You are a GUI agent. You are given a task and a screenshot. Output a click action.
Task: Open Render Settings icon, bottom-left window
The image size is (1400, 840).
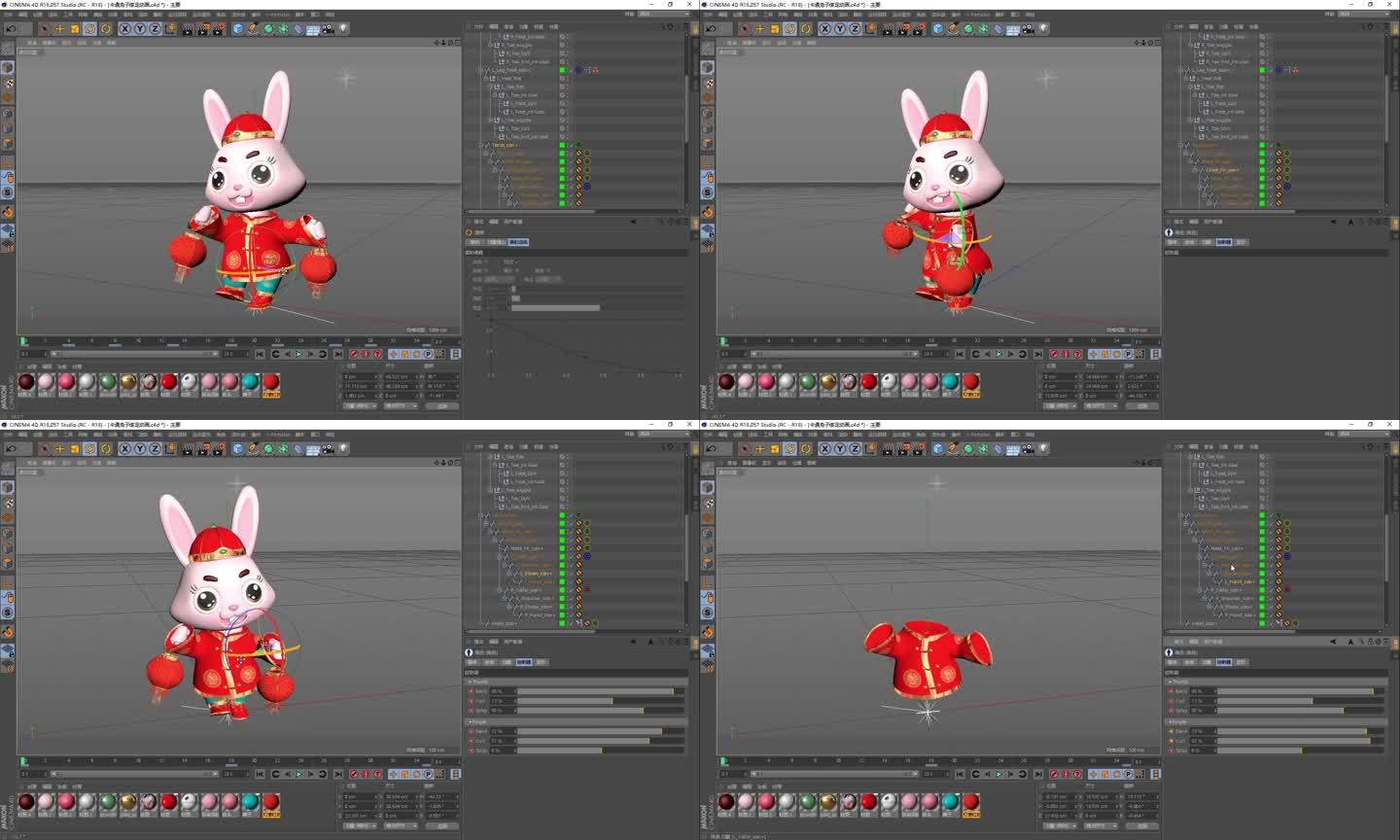point(219,449)
